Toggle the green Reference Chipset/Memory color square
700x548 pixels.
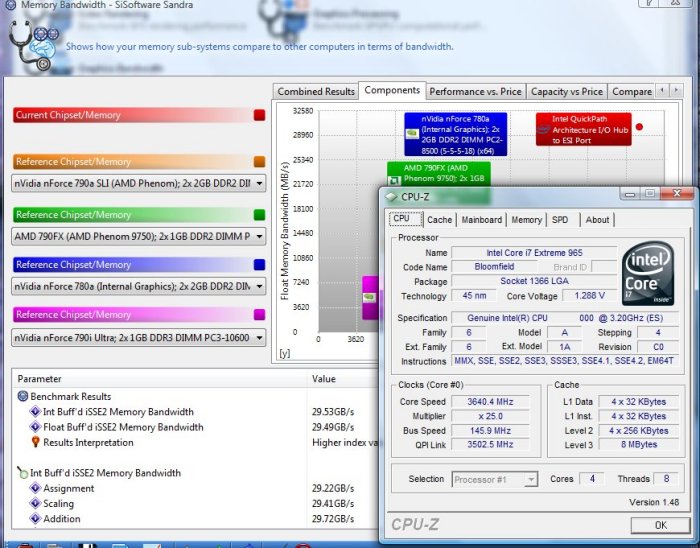(259, 215)
